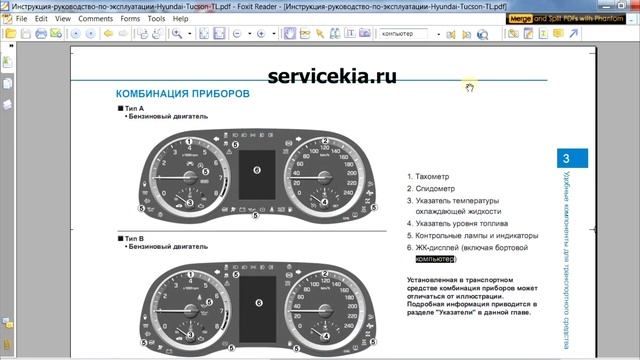Image resolution: width=640 pixels, height=360 pixels.
Task: Click the 'servicekia.ru' page header text
Action: point(332,76)
